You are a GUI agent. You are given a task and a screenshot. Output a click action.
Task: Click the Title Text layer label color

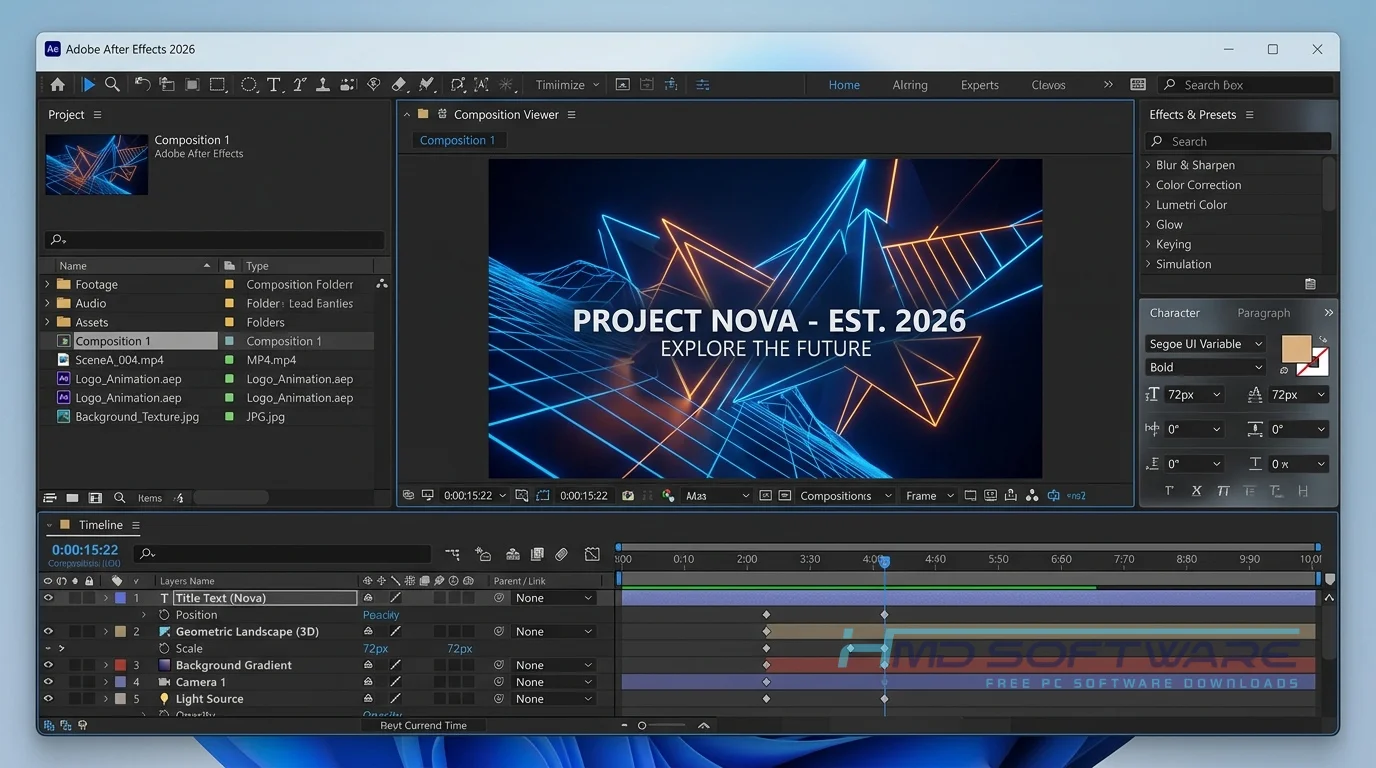pyautogui.click(x=120, y=598)
